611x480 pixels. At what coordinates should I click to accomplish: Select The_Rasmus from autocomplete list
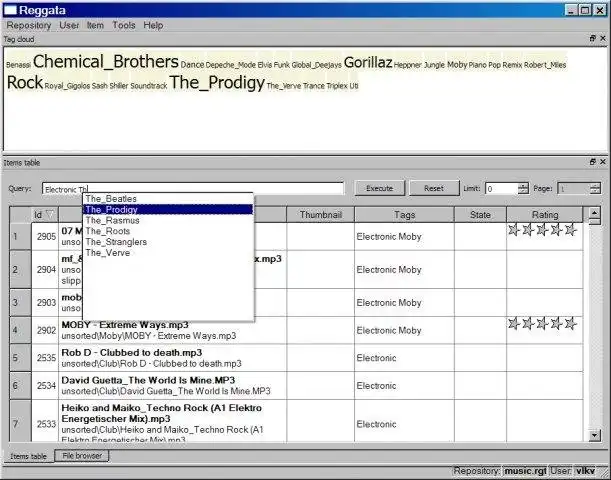[168, 221]
